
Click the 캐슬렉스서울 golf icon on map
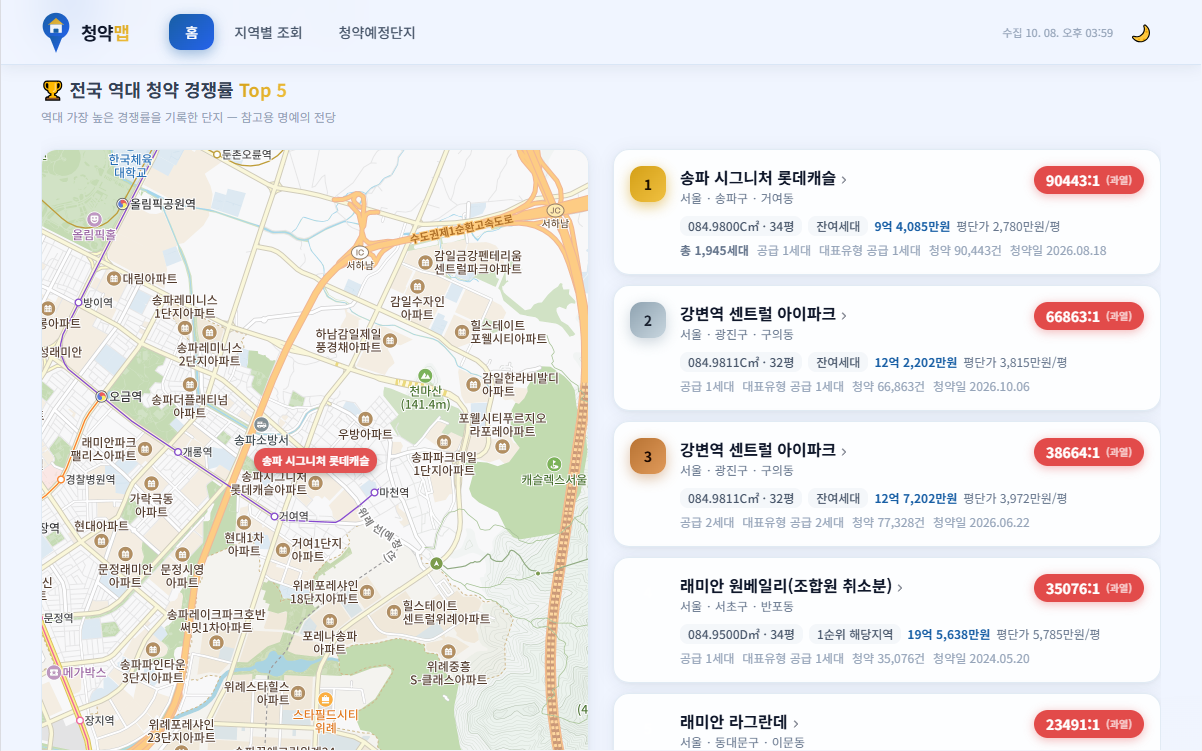[x=553, y=463]
